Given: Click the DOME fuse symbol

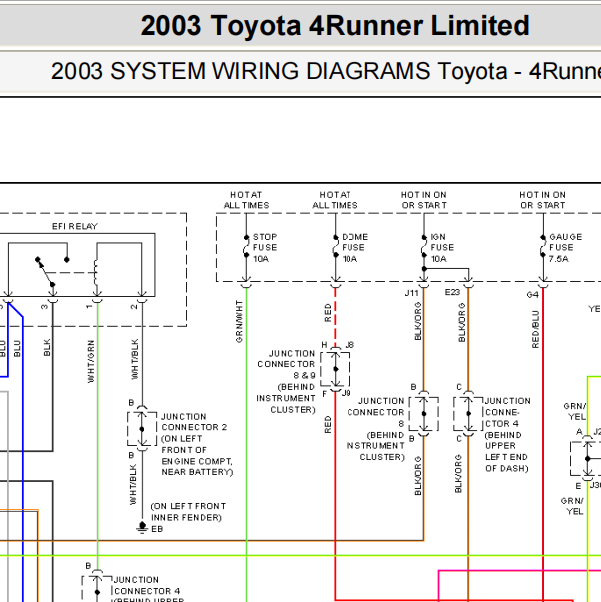Looking at the screenshot, I should pyautogui.click(x=335, y=246).
